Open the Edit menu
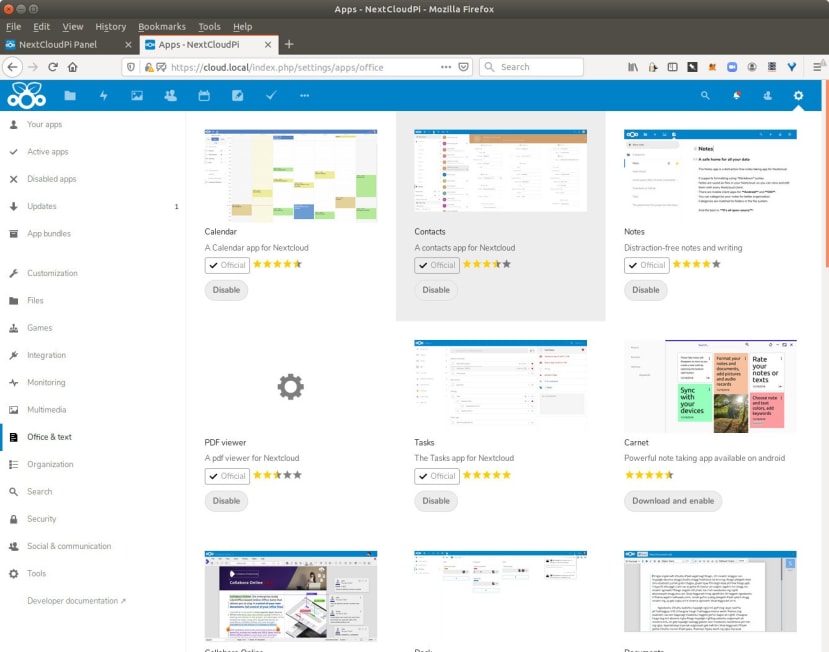The height and width of the screenshot is (652, 829). coord(41,26)
